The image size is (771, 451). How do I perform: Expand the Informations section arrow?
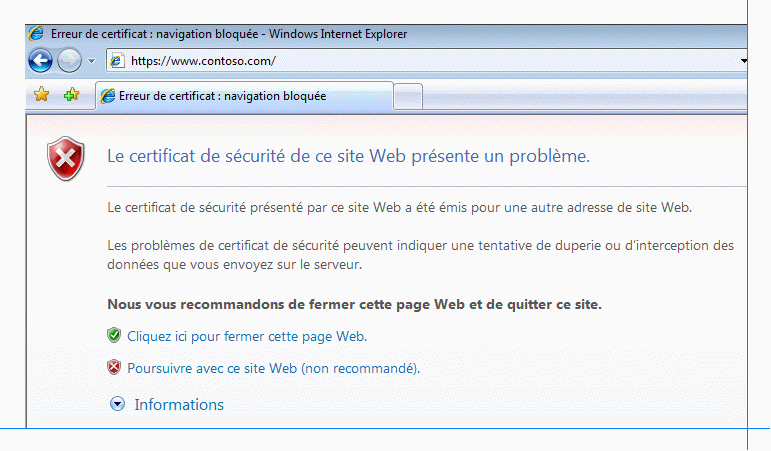[x=118, y=404]
